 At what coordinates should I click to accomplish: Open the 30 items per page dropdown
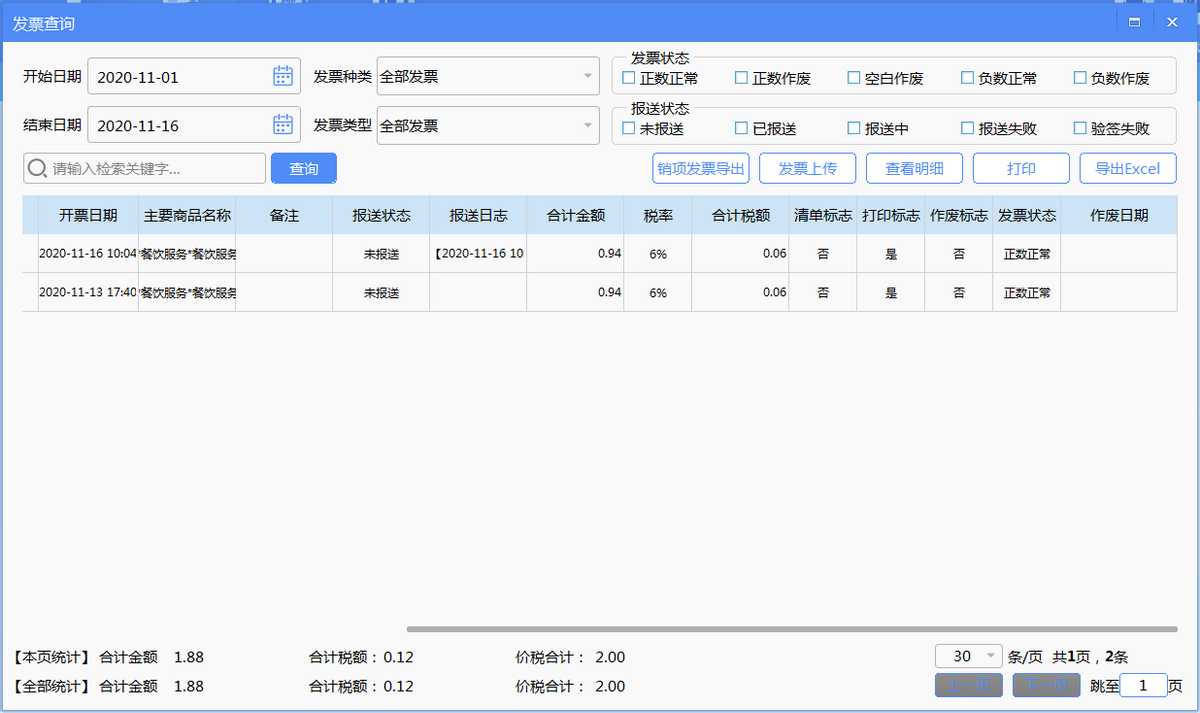pyautogui.click(x=990, y=656)
